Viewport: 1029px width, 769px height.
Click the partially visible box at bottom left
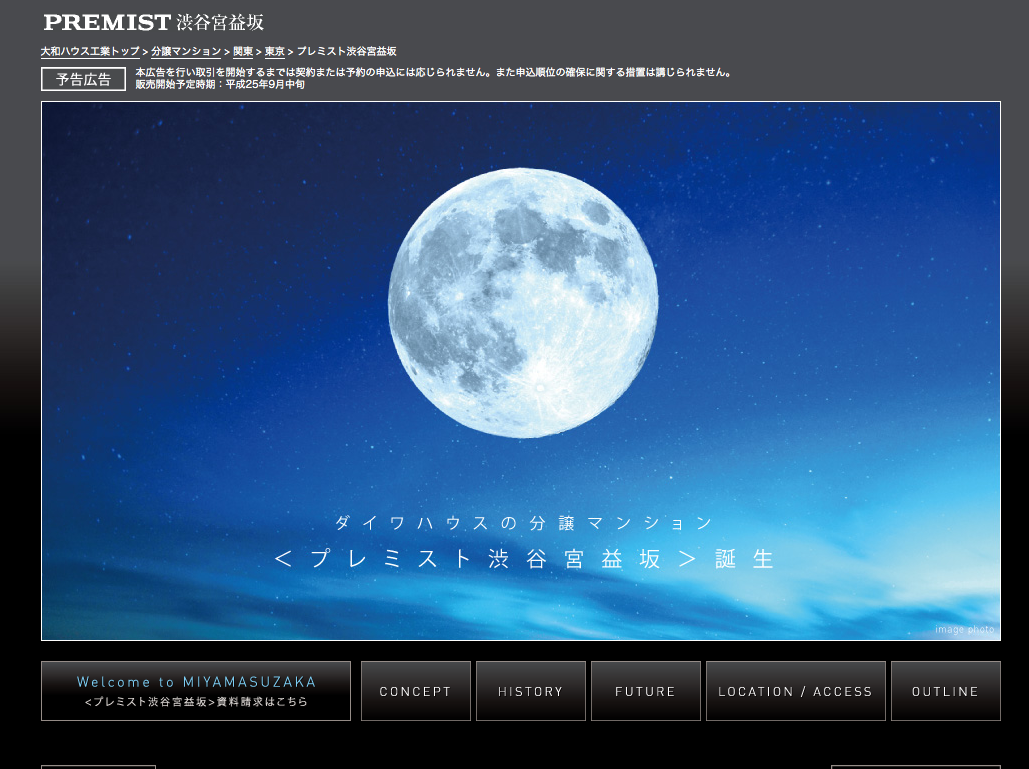(98, 766)
